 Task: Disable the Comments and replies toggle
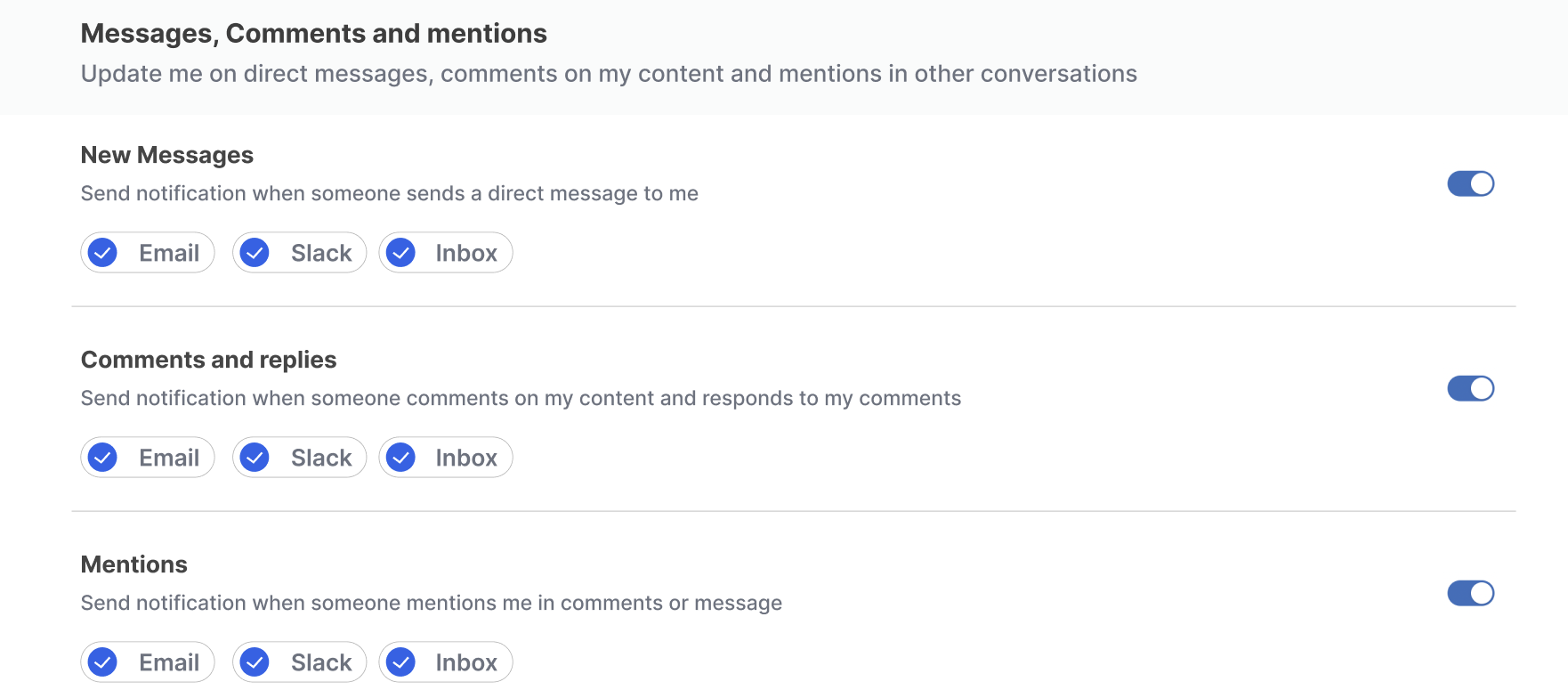coord(1470,388)
